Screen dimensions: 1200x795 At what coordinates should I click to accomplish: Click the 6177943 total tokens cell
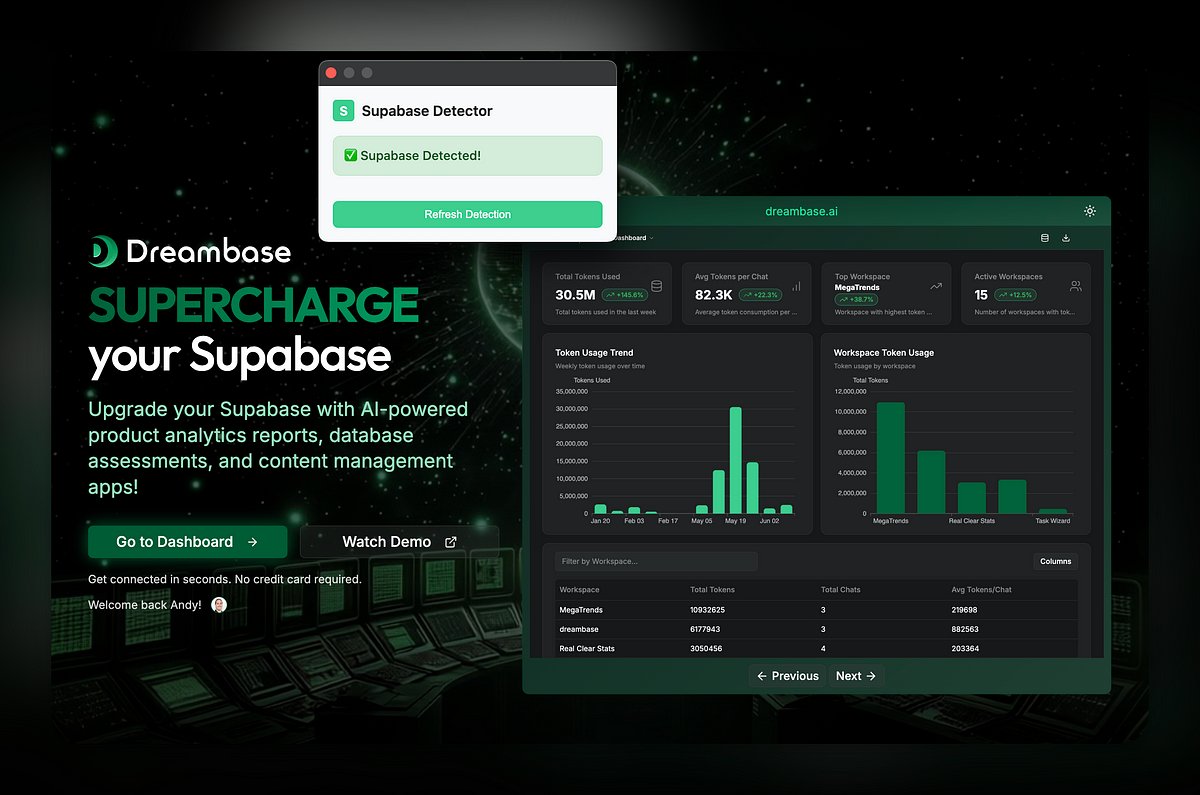point(706,629)
